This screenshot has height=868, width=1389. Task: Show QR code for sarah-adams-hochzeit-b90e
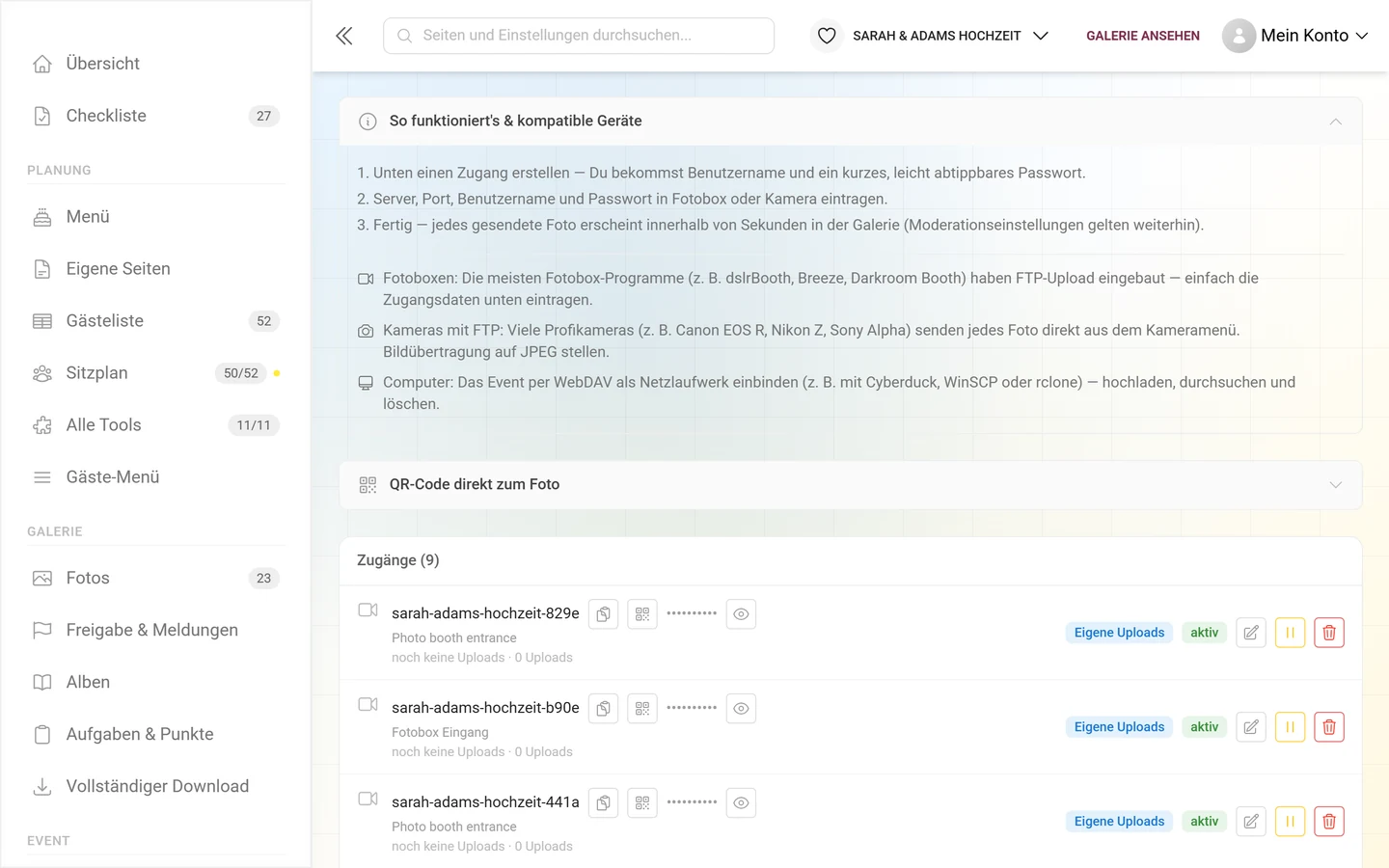[642, 709]
